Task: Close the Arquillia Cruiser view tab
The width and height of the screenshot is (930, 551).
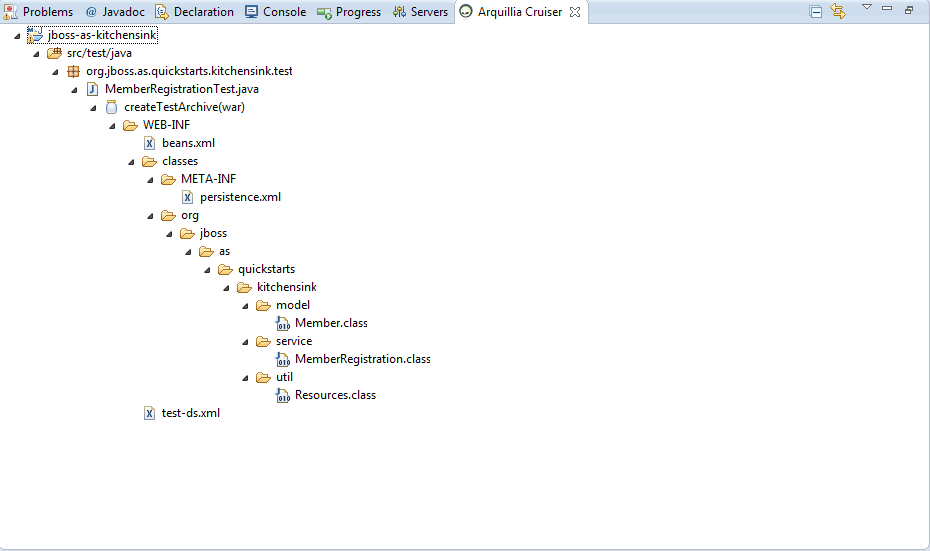Action: [x=575, y=12]
